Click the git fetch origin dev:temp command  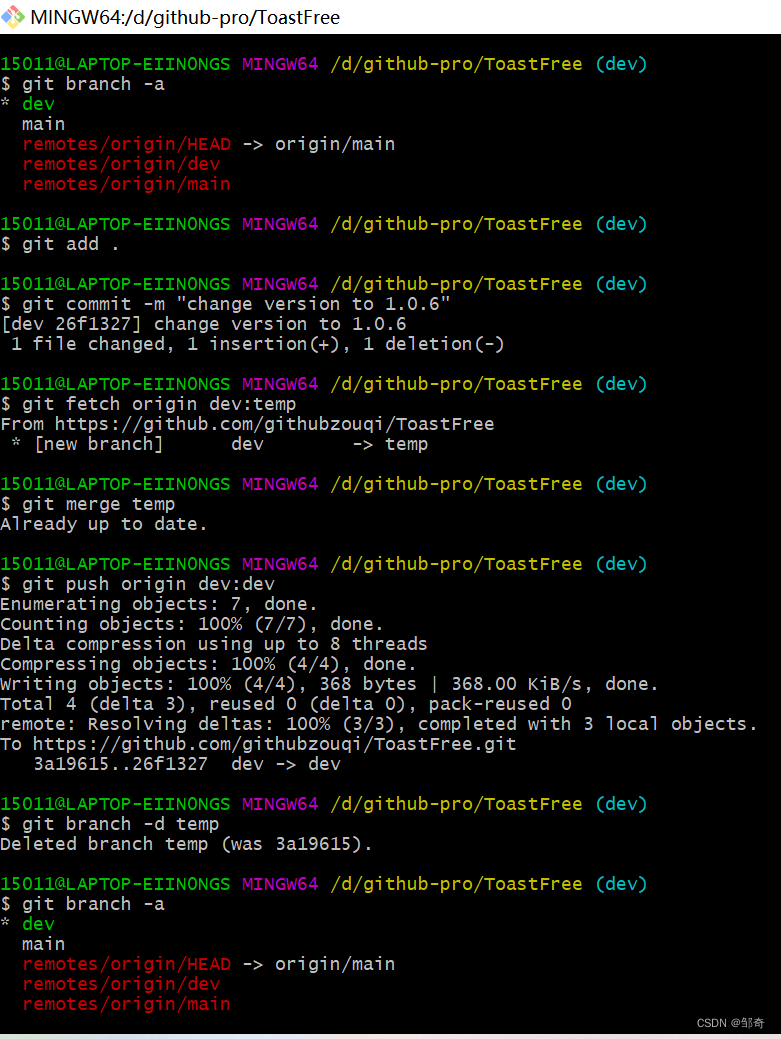148,404
